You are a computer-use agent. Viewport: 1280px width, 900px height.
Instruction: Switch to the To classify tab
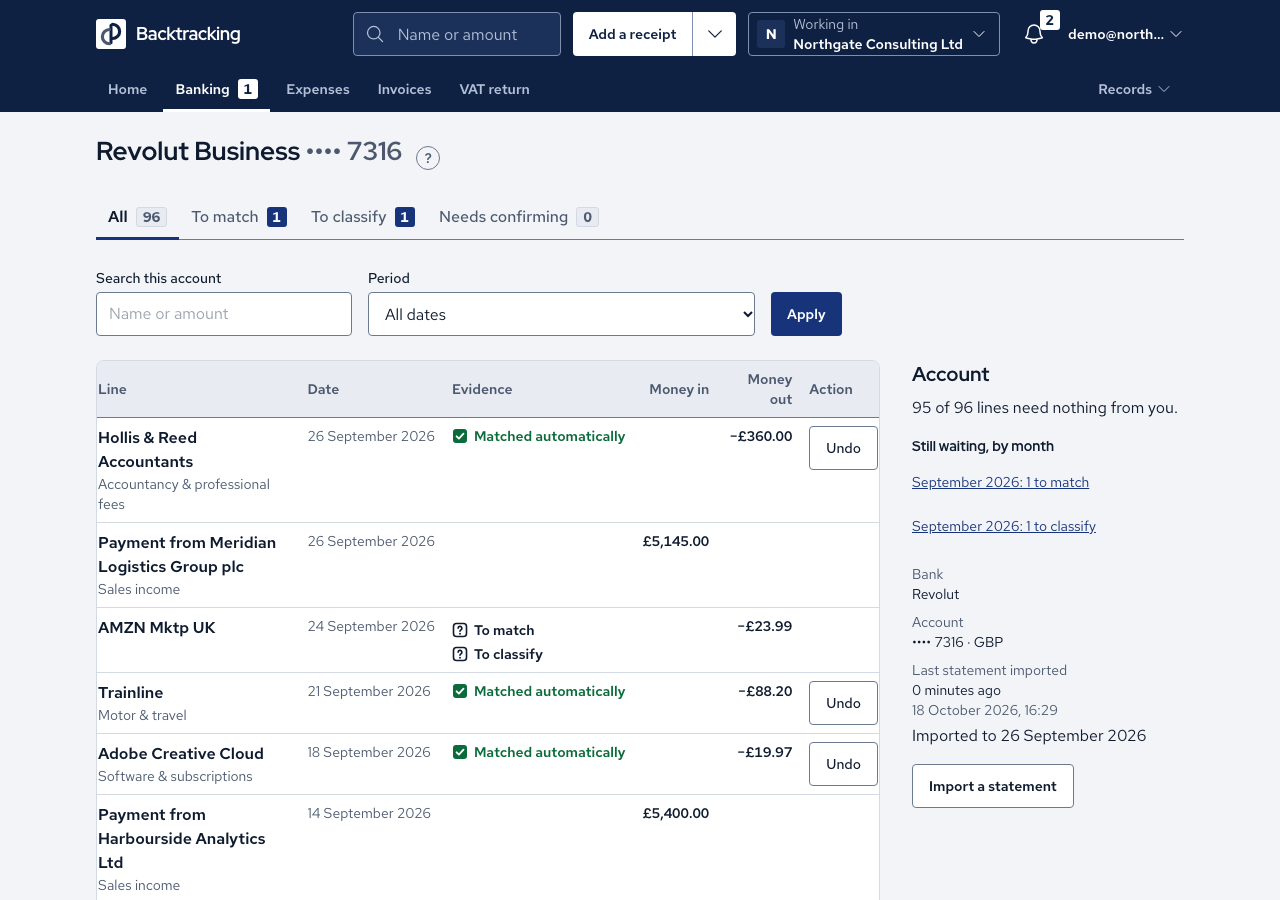click(363, 217)
